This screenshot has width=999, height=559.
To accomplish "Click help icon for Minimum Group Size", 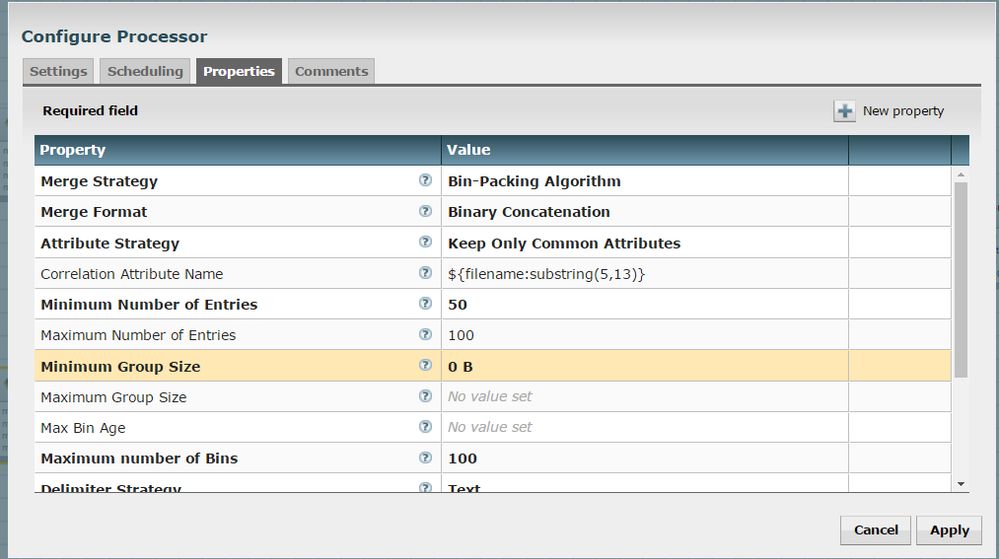I will [425, 366].
